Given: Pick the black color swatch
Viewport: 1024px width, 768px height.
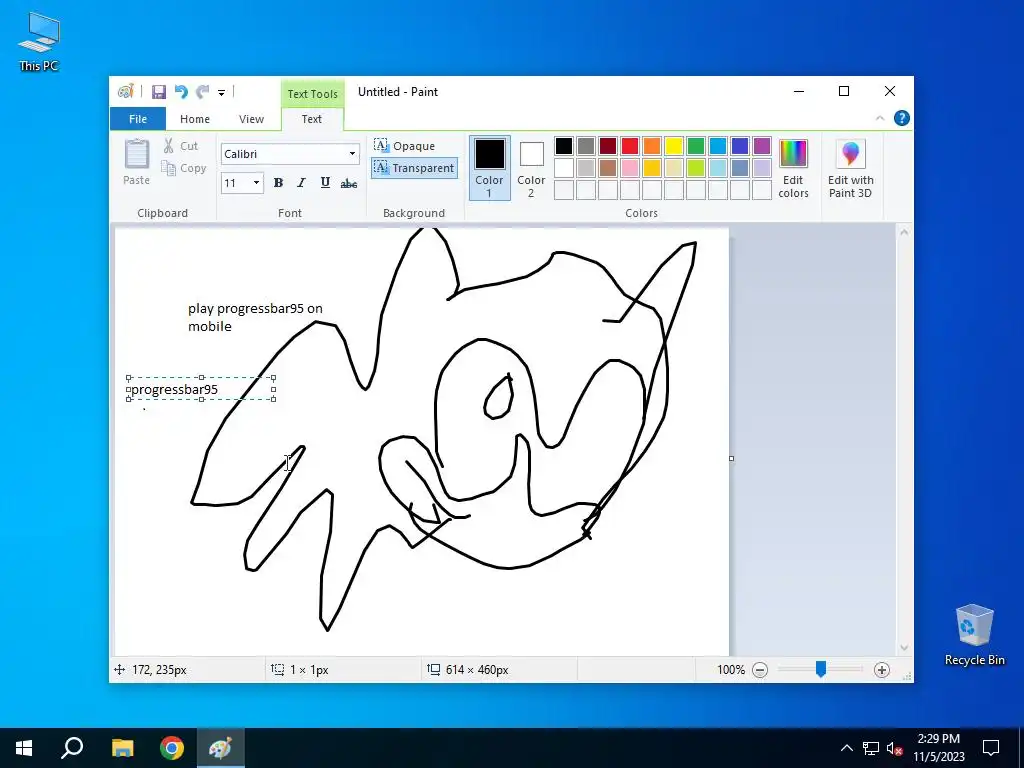Looking at the screenshot, I should [x=564, y=146].
